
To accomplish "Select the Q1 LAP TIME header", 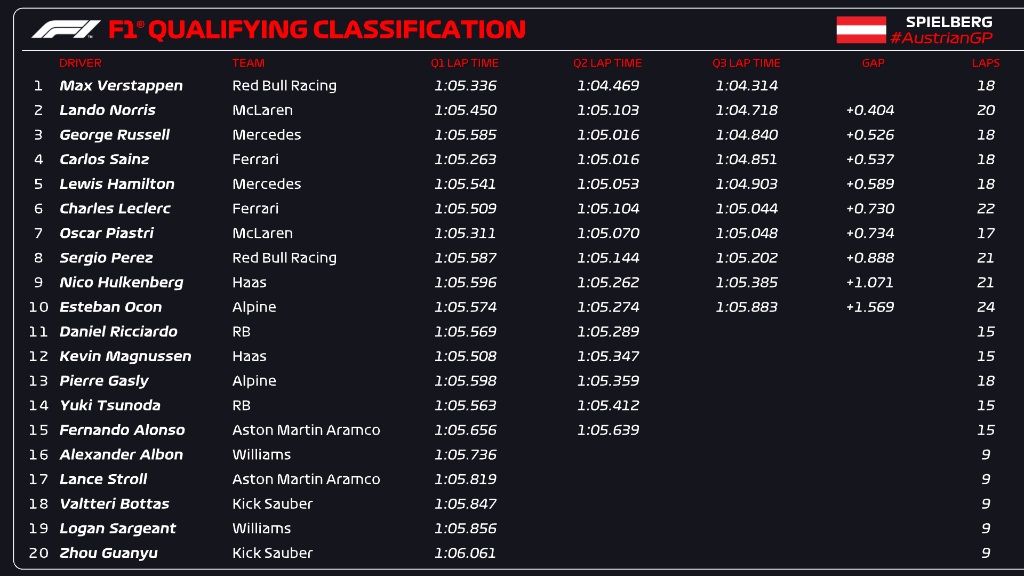I will 464,63.
